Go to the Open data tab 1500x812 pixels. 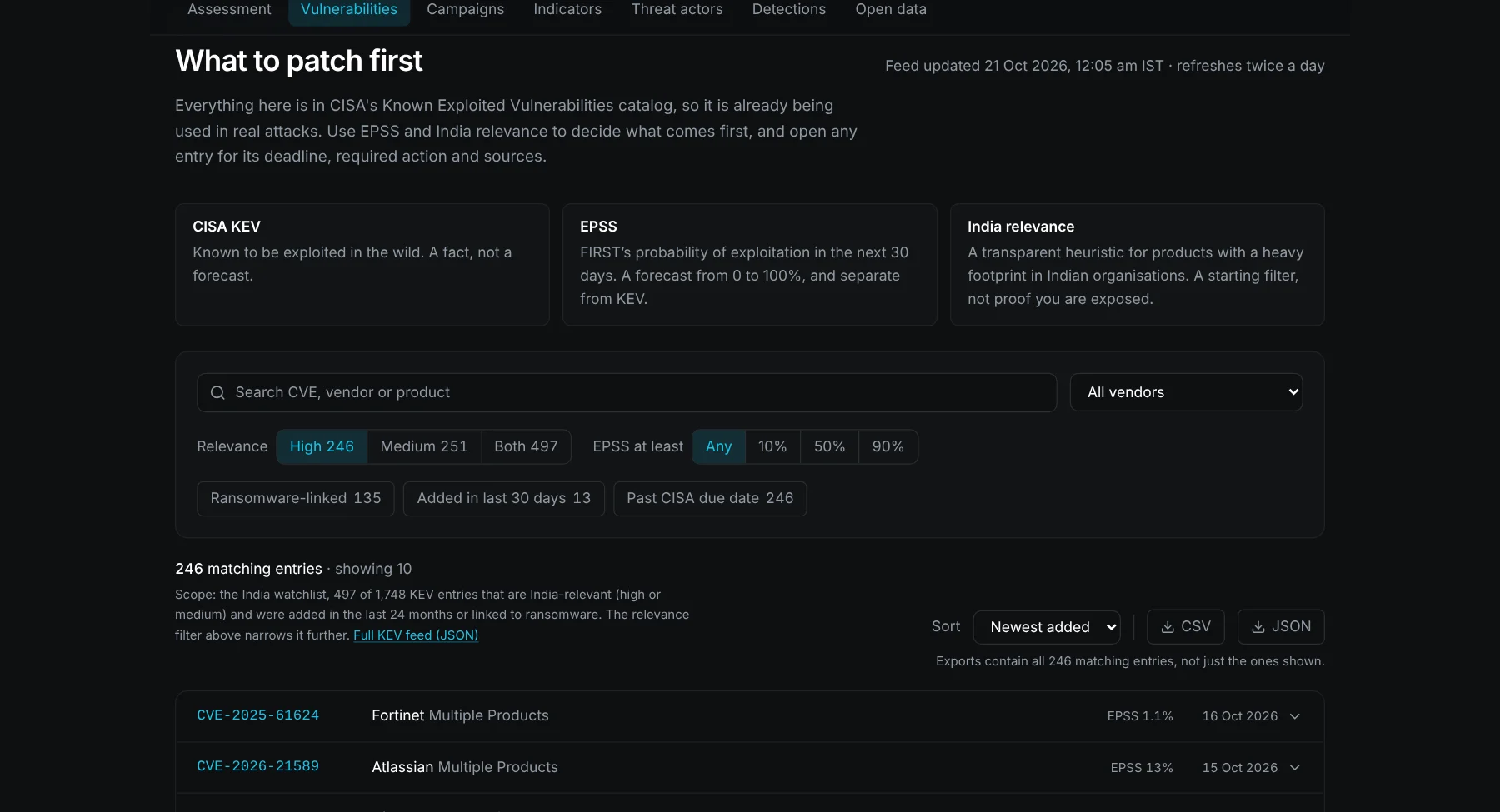tap(891, 9)
